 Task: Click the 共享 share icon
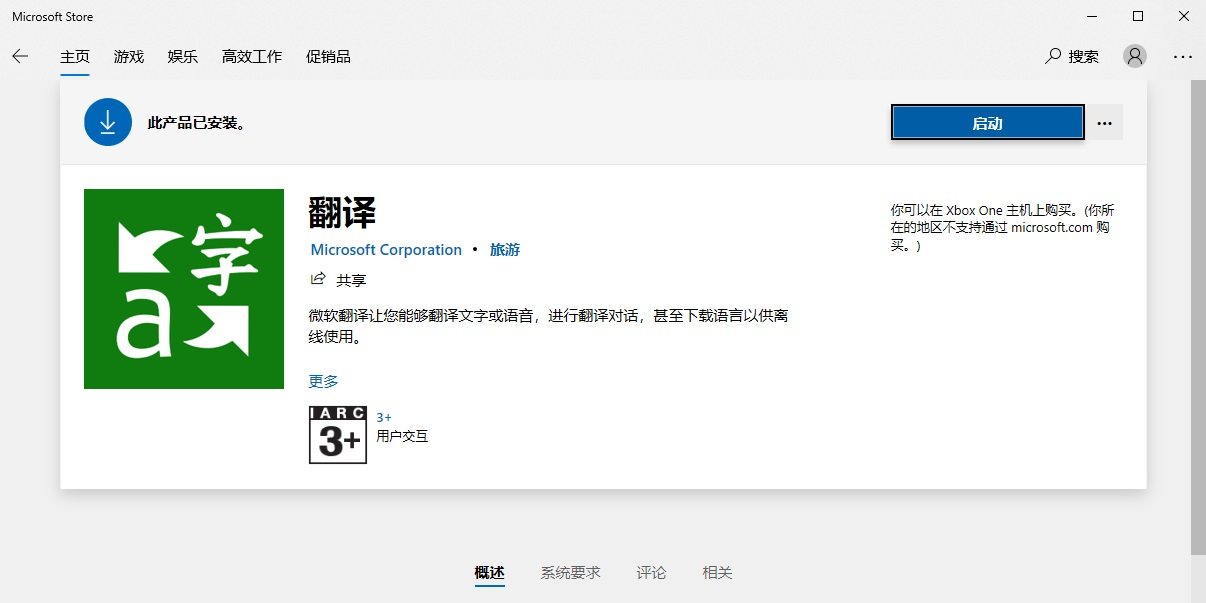(x=318, y=279)
